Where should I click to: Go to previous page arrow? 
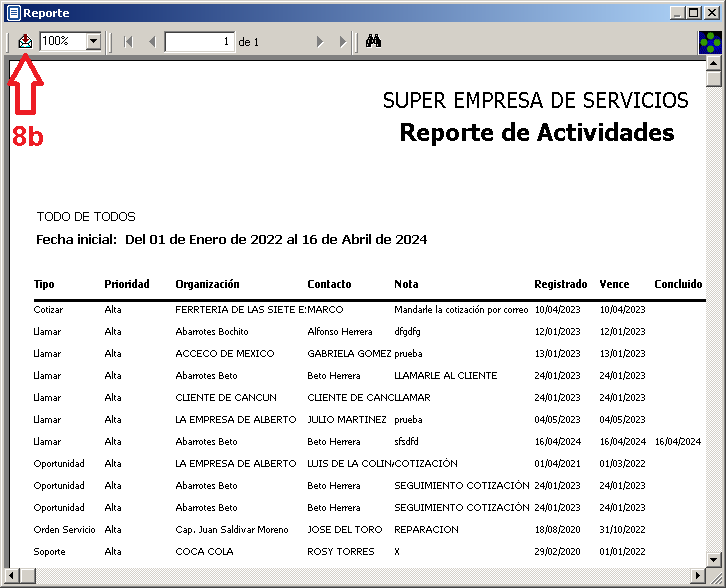(152, 42)
